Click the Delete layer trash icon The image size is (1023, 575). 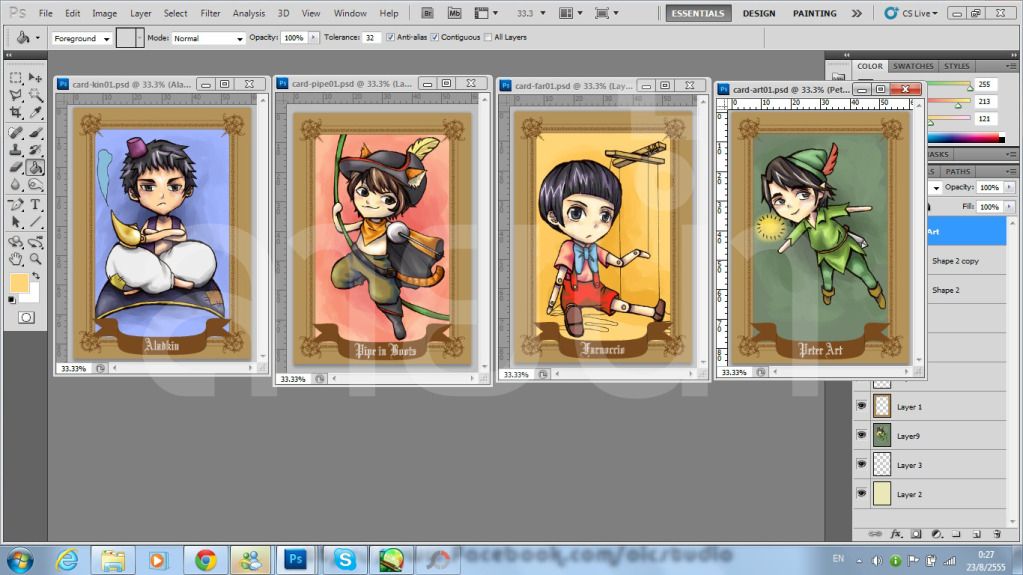[997, 534]
